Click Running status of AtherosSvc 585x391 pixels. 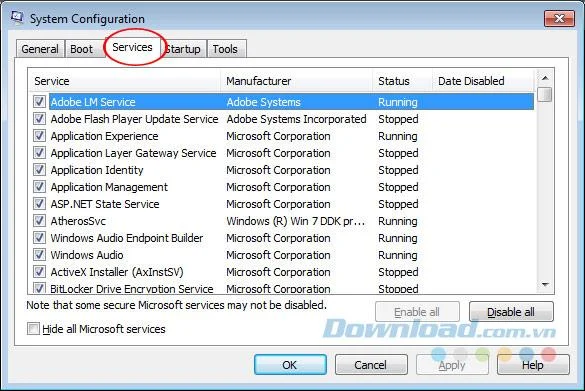click(x=398, y=221)
